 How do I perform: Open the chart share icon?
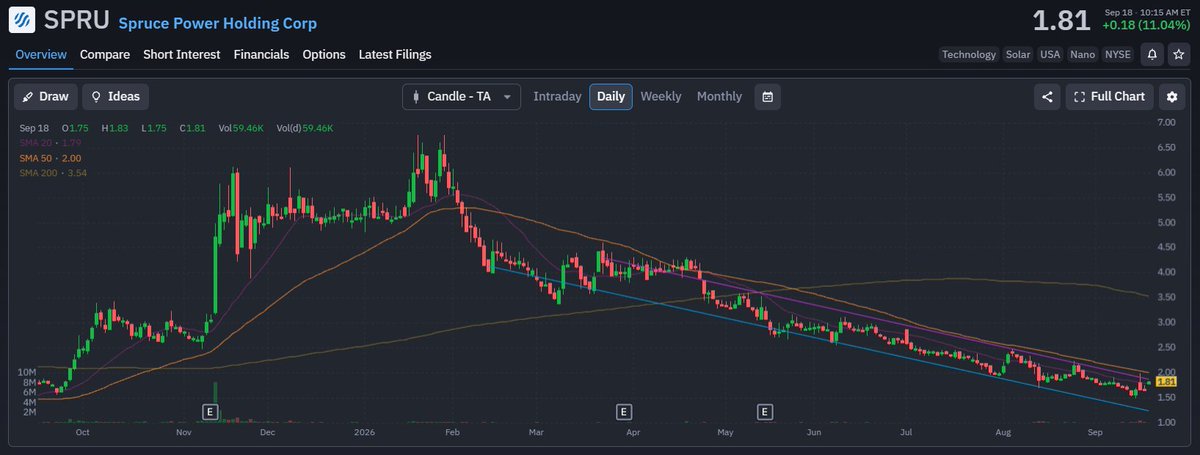click(1047, 97)
